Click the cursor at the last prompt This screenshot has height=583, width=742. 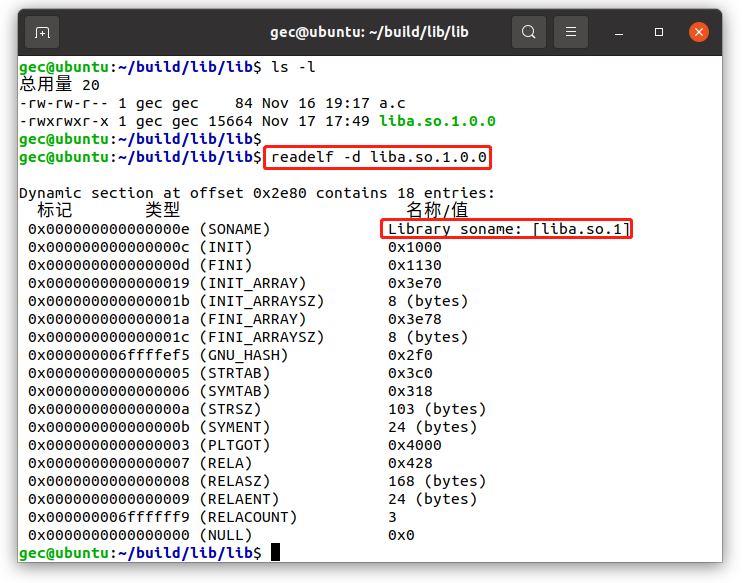coord(275,552)
